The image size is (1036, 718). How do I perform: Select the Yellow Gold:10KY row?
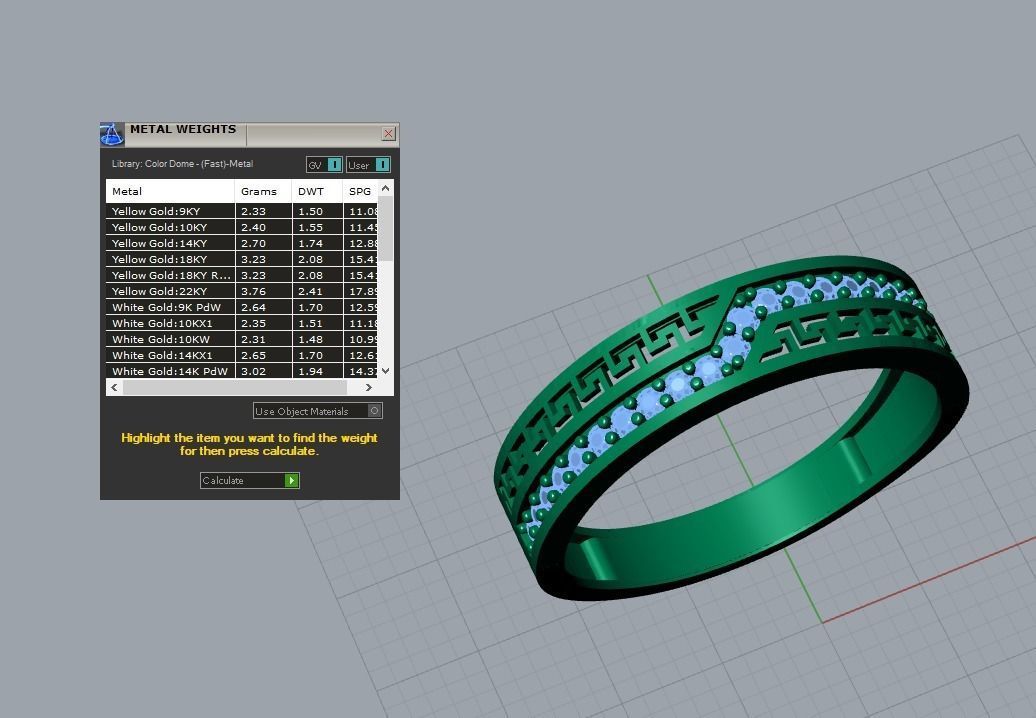tap(242, 227)
